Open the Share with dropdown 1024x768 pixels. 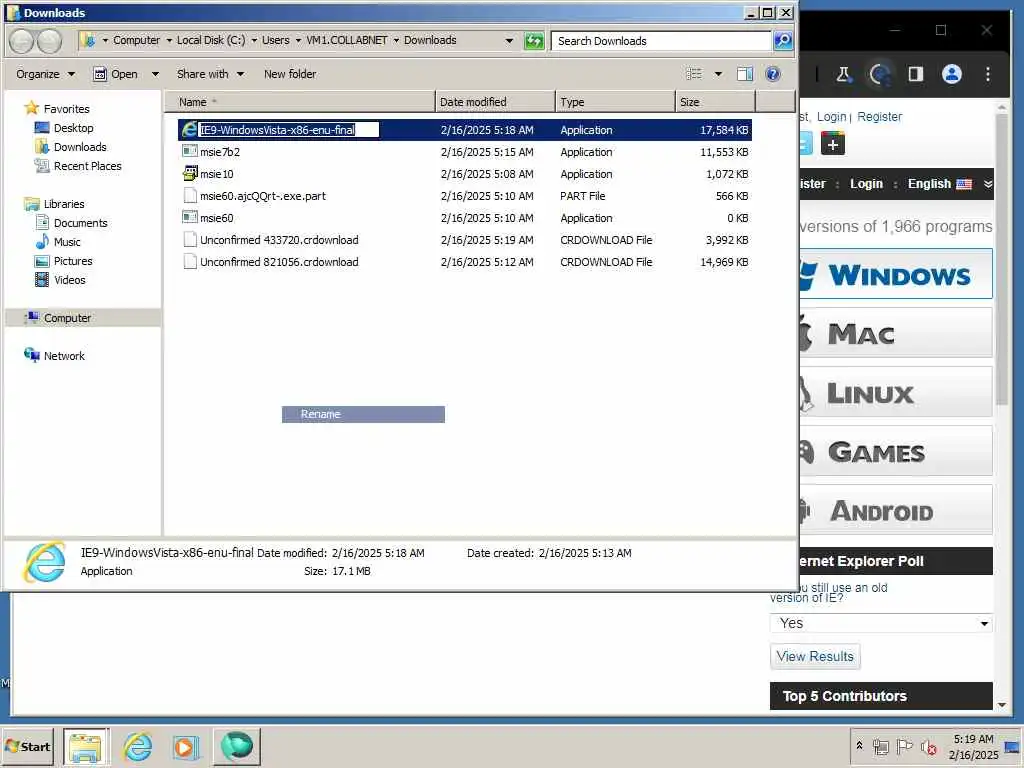[210, 74]
